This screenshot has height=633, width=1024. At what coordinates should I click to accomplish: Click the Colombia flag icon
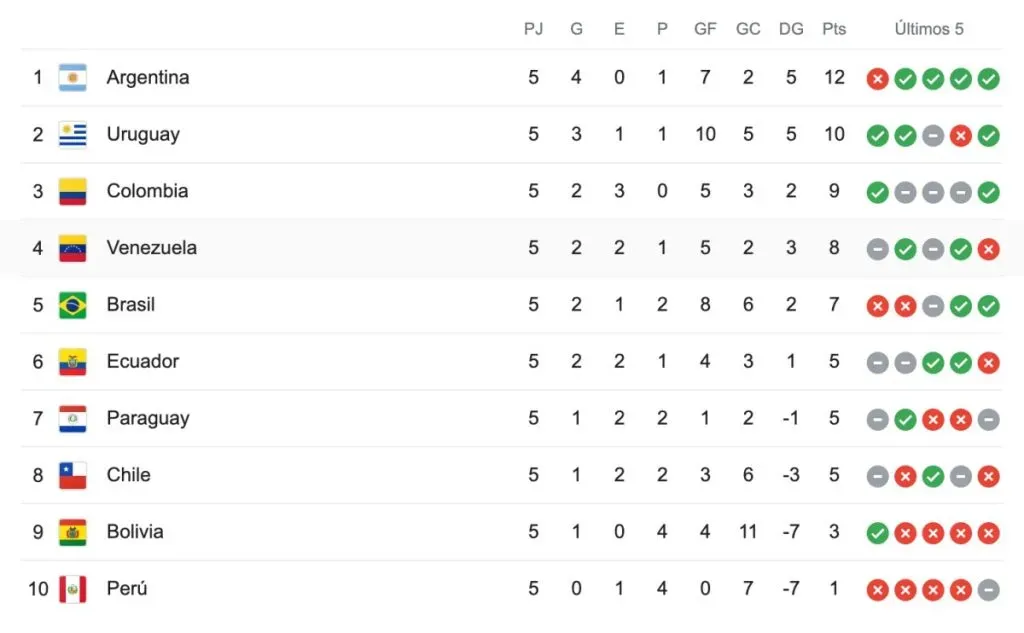click(x=73, y=191)
